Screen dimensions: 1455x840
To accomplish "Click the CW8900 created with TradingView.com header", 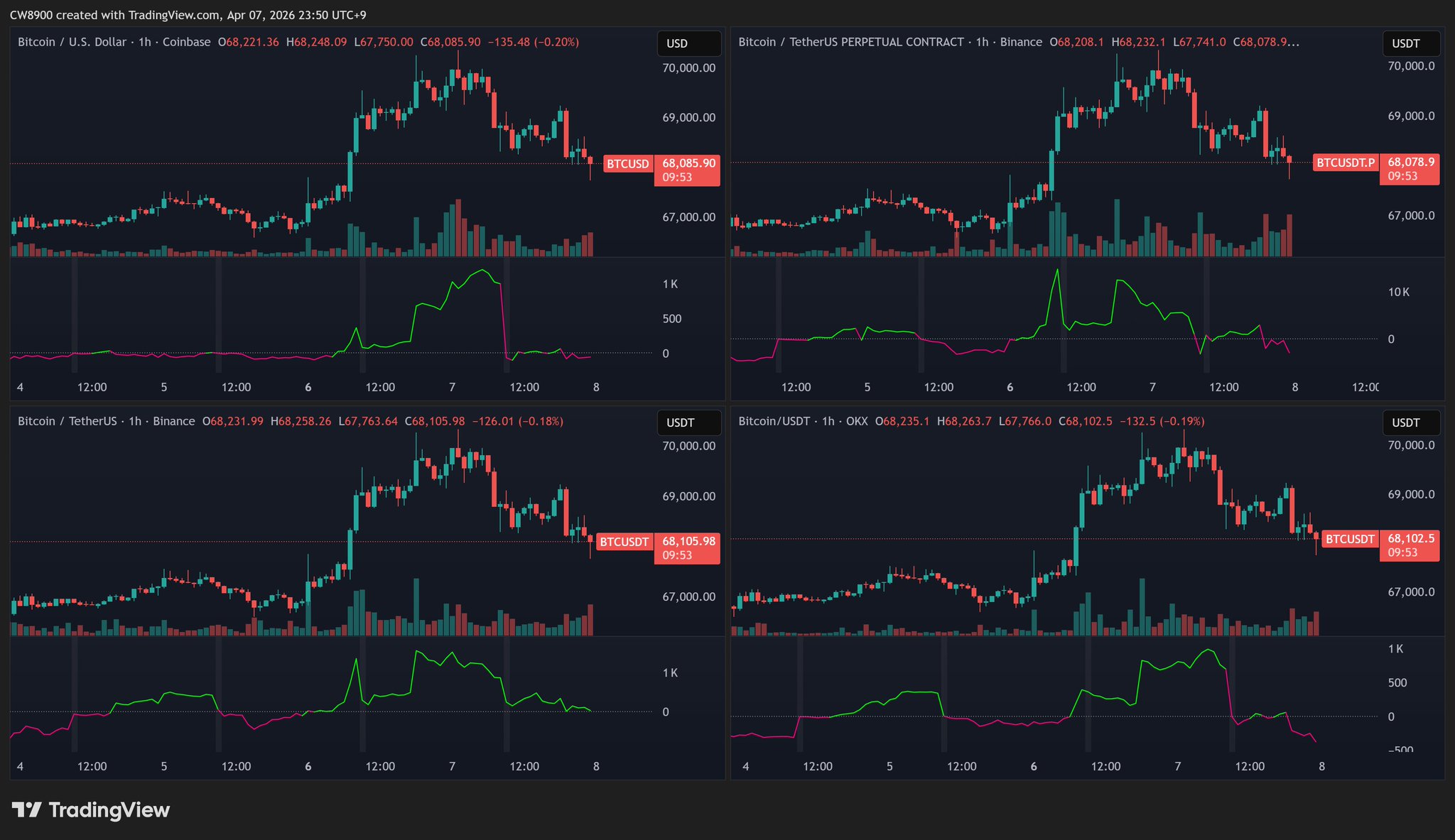I will point(188,15).
